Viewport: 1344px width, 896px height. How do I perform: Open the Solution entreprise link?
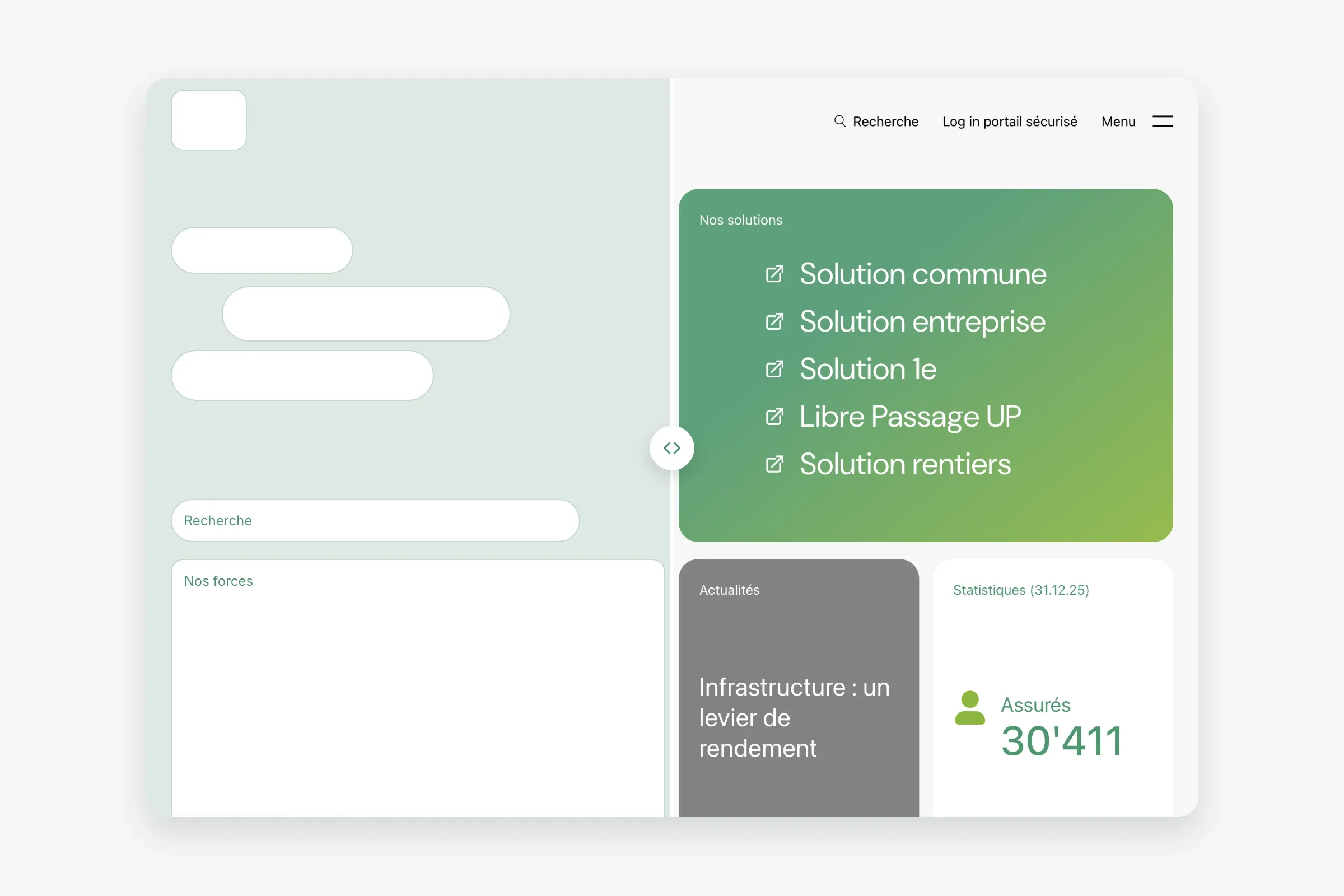click(x=922, y=321)
